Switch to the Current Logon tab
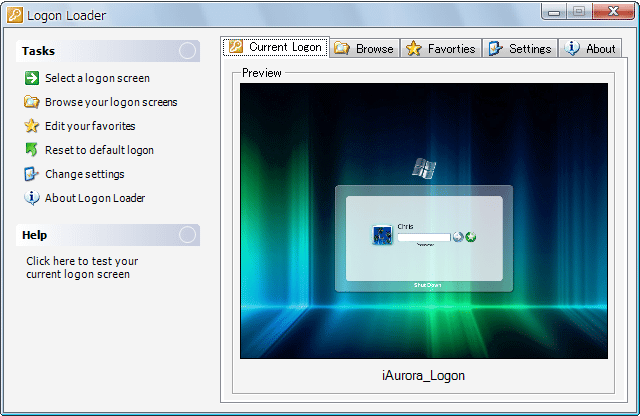Viewport: 640px width, 416px height. click(276, 47)
